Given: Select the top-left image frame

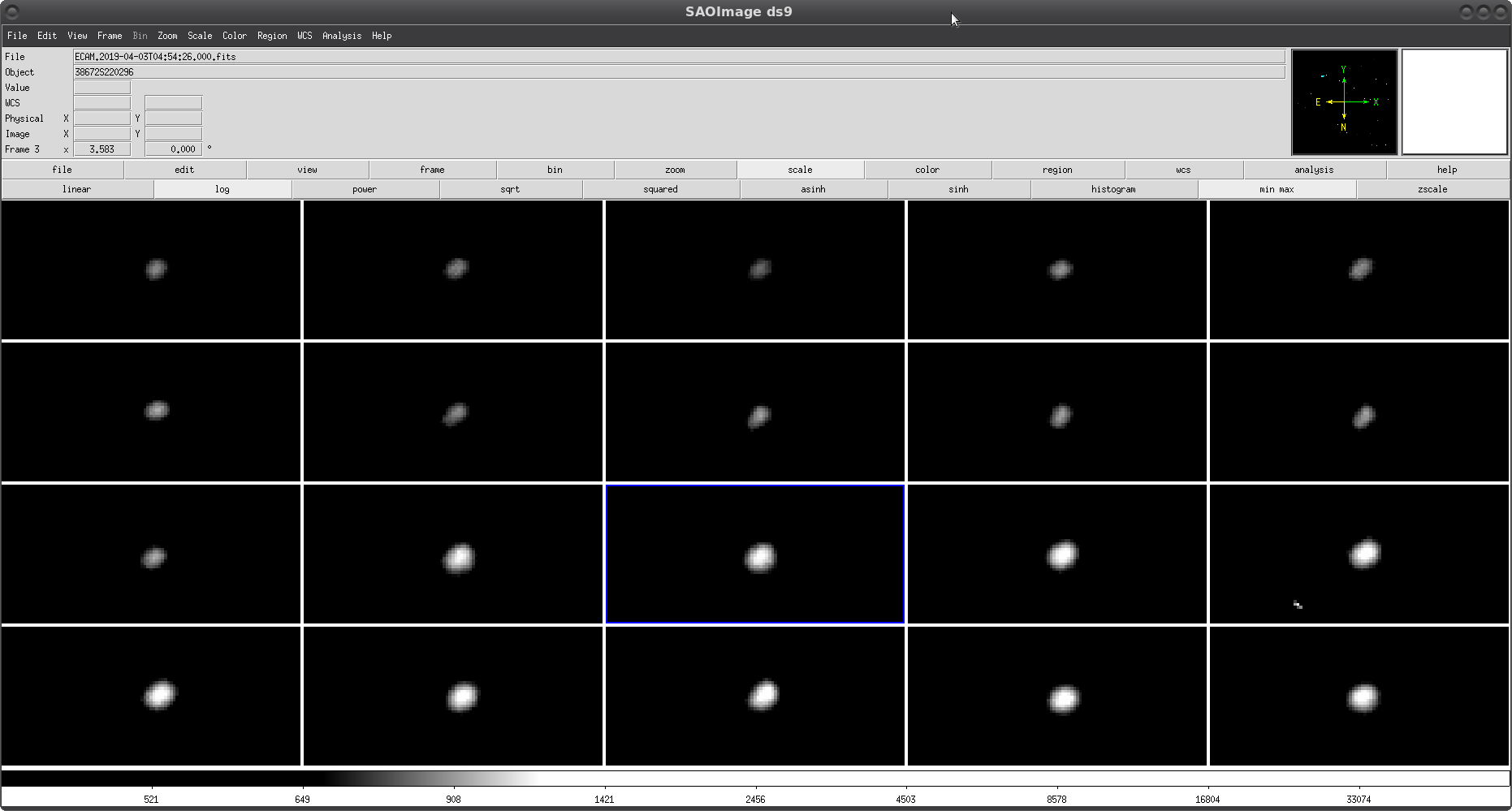Looking at the screenshot, I should (151, 270).
